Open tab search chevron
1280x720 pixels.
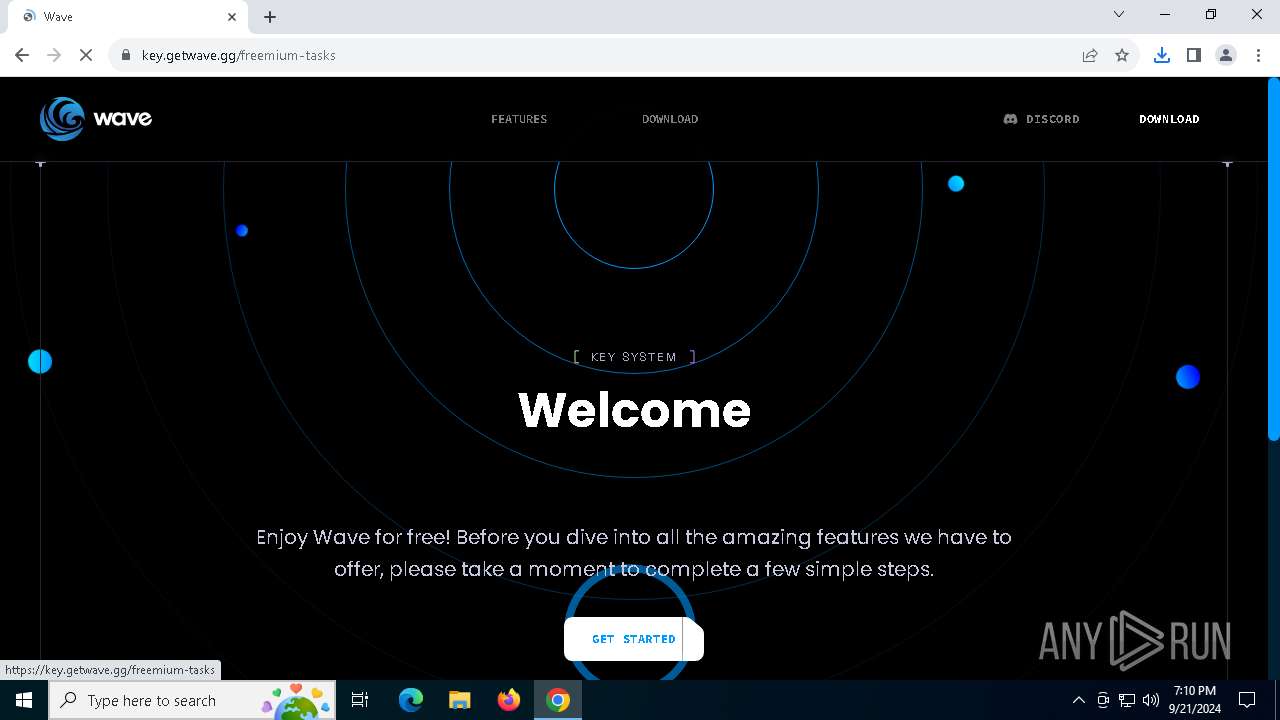[1119, 14]
